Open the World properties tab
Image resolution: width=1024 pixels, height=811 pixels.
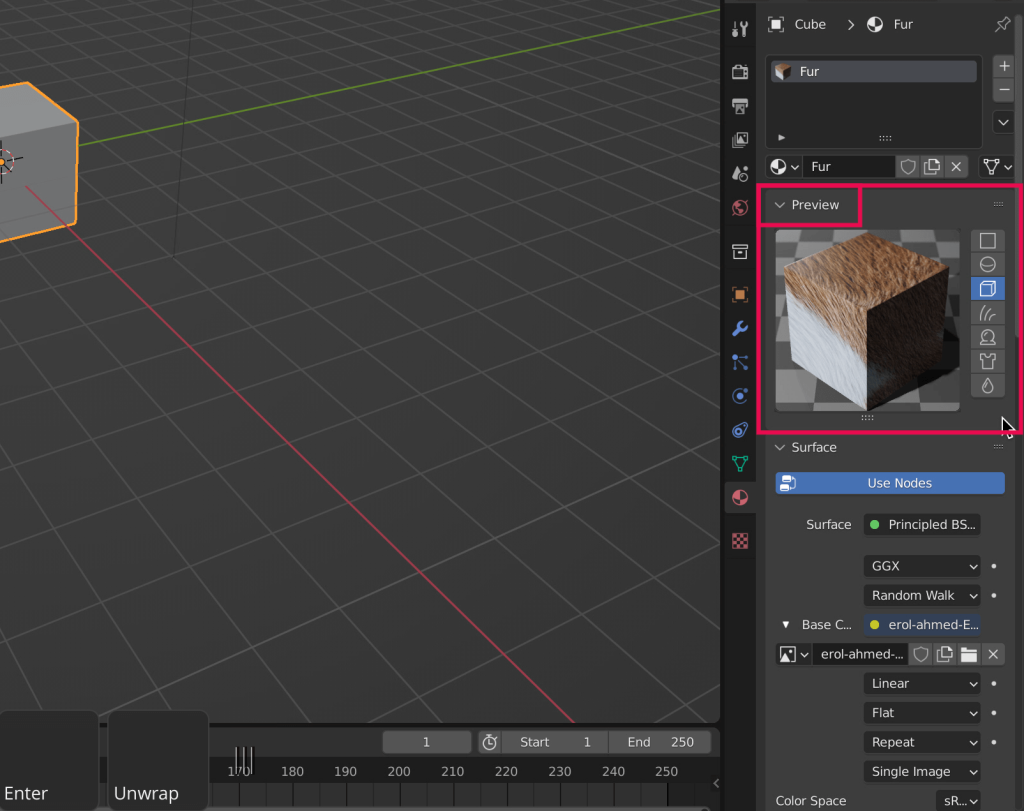(x=740, y=208)
